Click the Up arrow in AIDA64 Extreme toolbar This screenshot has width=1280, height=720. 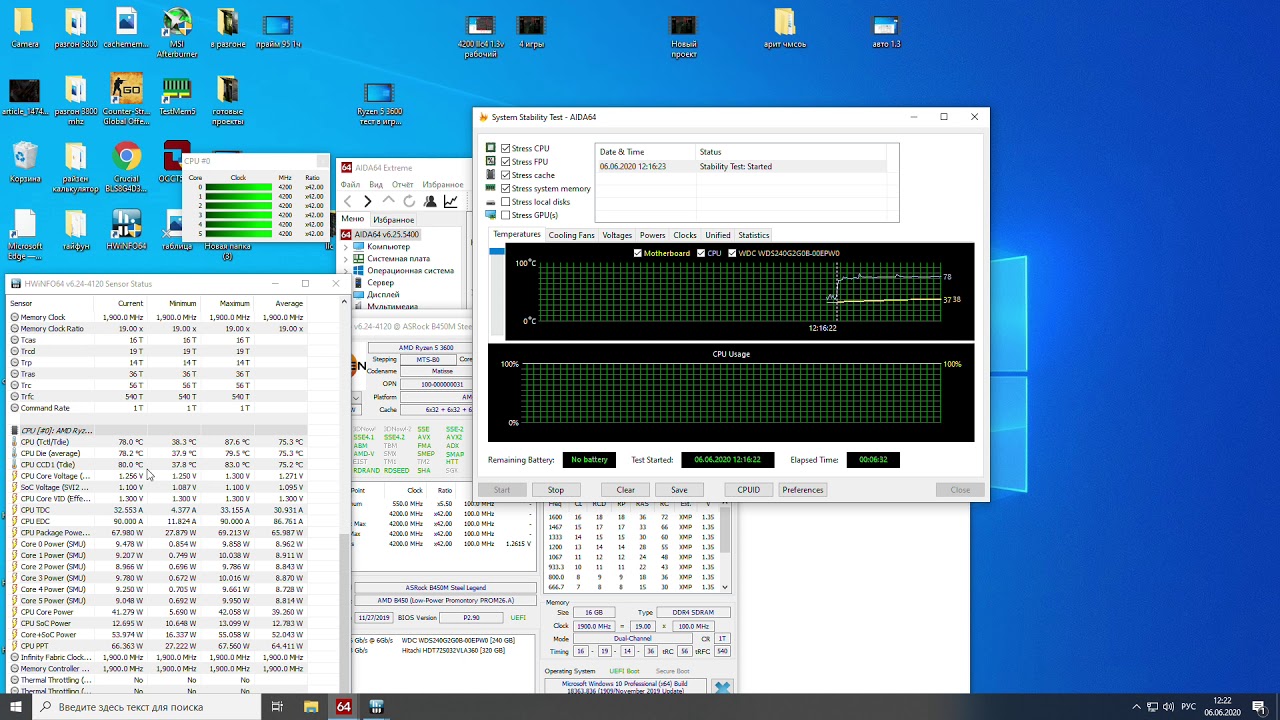[389, 202]
